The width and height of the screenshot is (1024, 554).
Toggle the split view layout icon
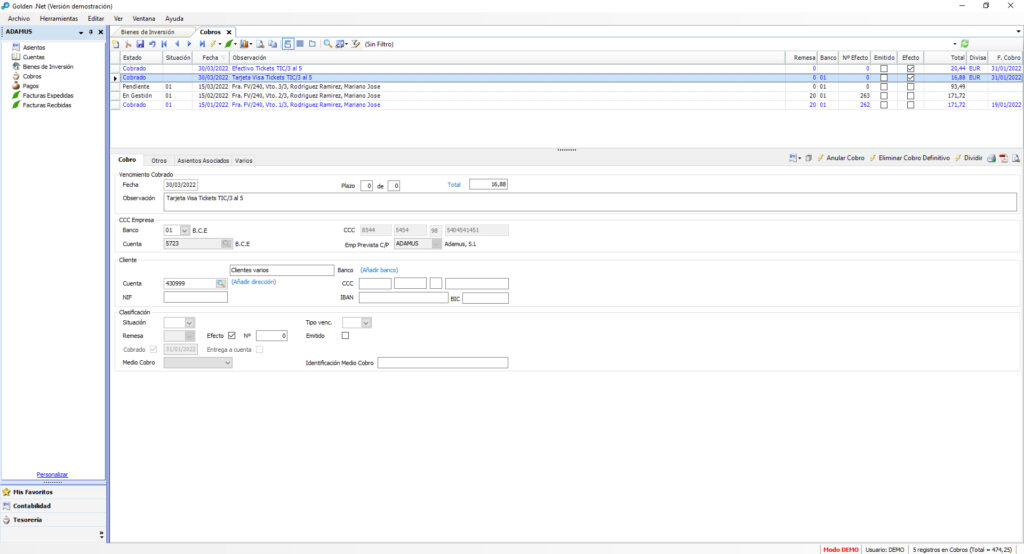pos(287,44)
